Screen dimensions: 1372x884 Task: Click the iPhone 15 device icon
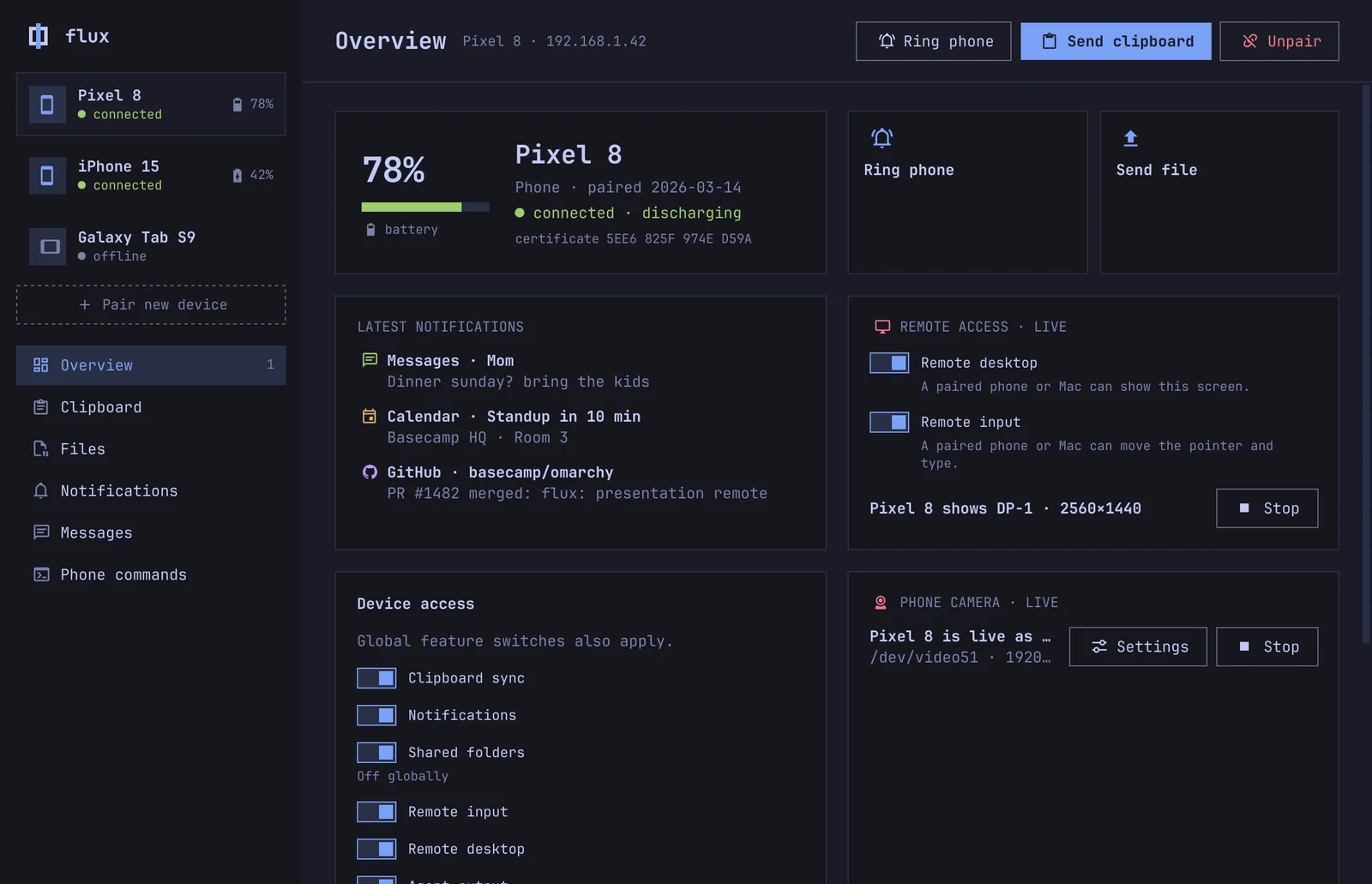tap(47, 176)
